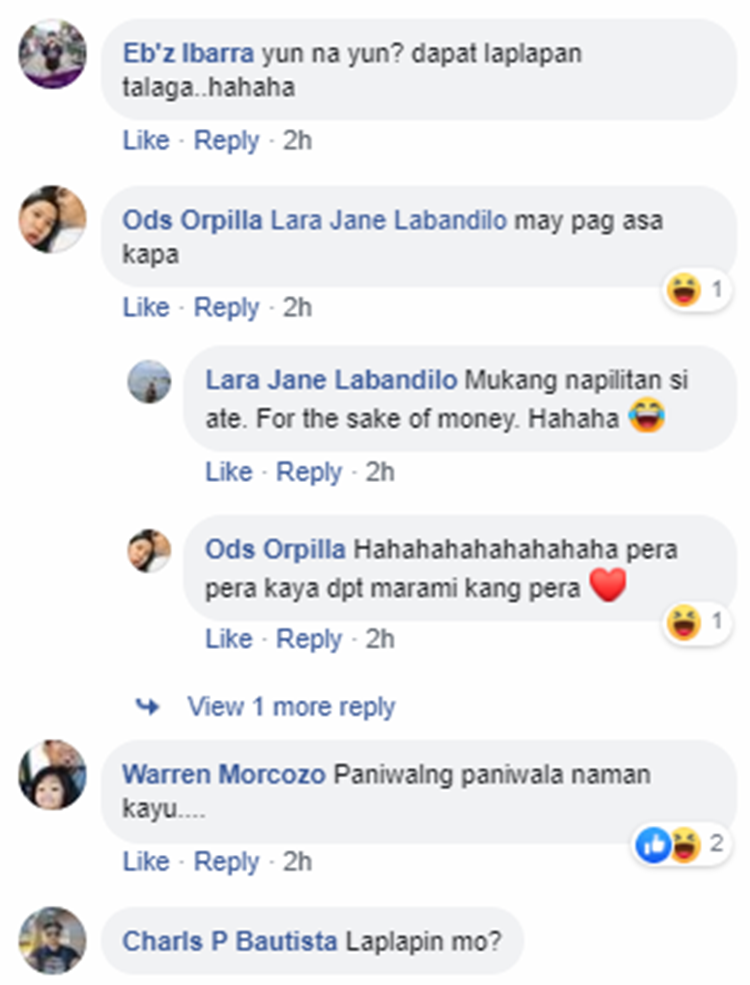Open Lara Jane Labandilo's small reply avatar
The width and height of the screenshot is (750, 985).
click(149, 381)
